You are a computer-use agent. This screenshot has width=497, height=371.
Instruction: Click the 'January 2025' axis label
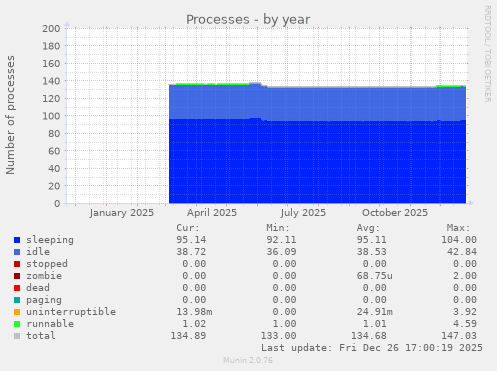(122, 213)
